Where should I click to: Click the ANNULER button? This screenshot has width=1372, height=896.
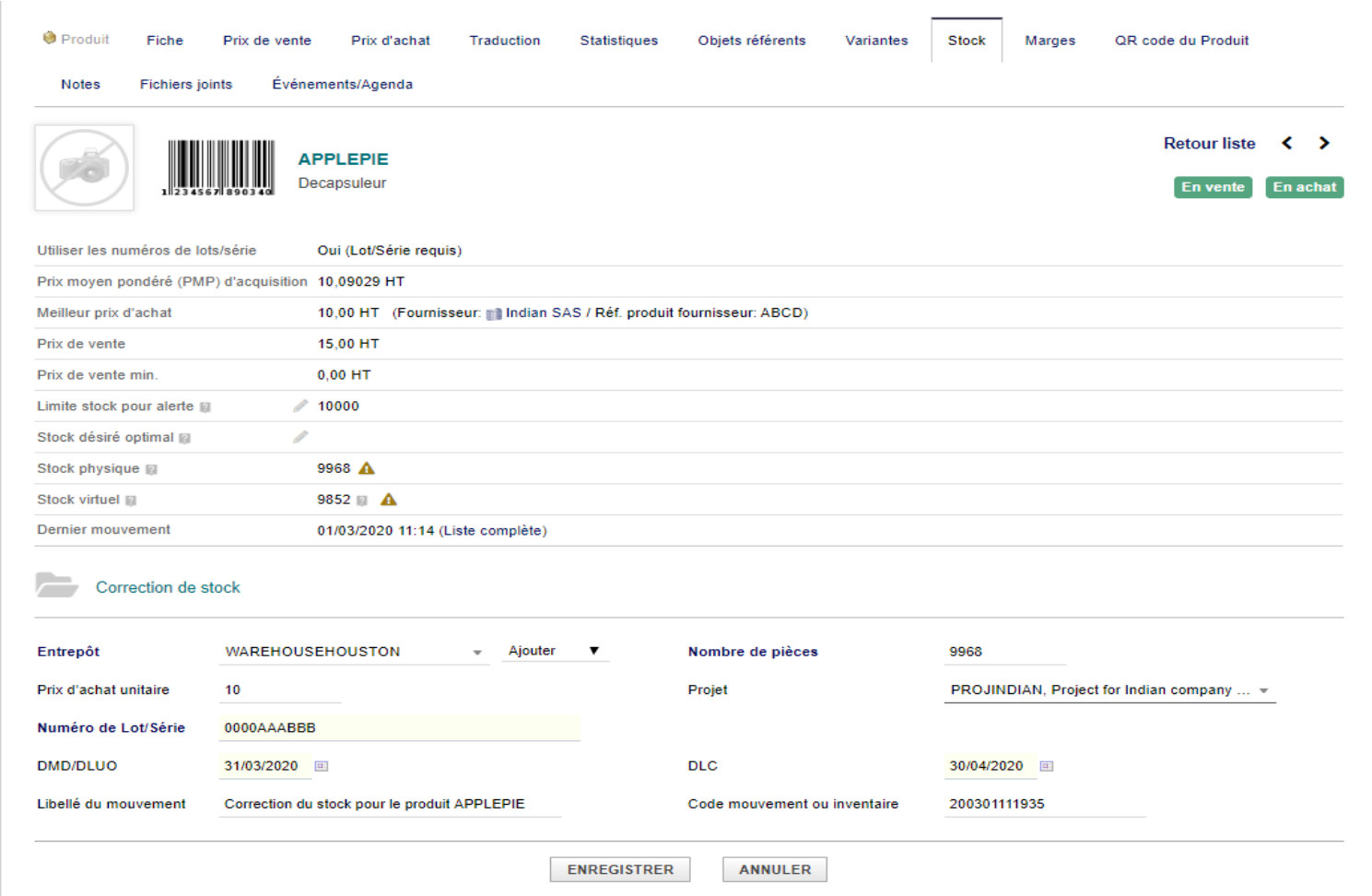(775, 869)
